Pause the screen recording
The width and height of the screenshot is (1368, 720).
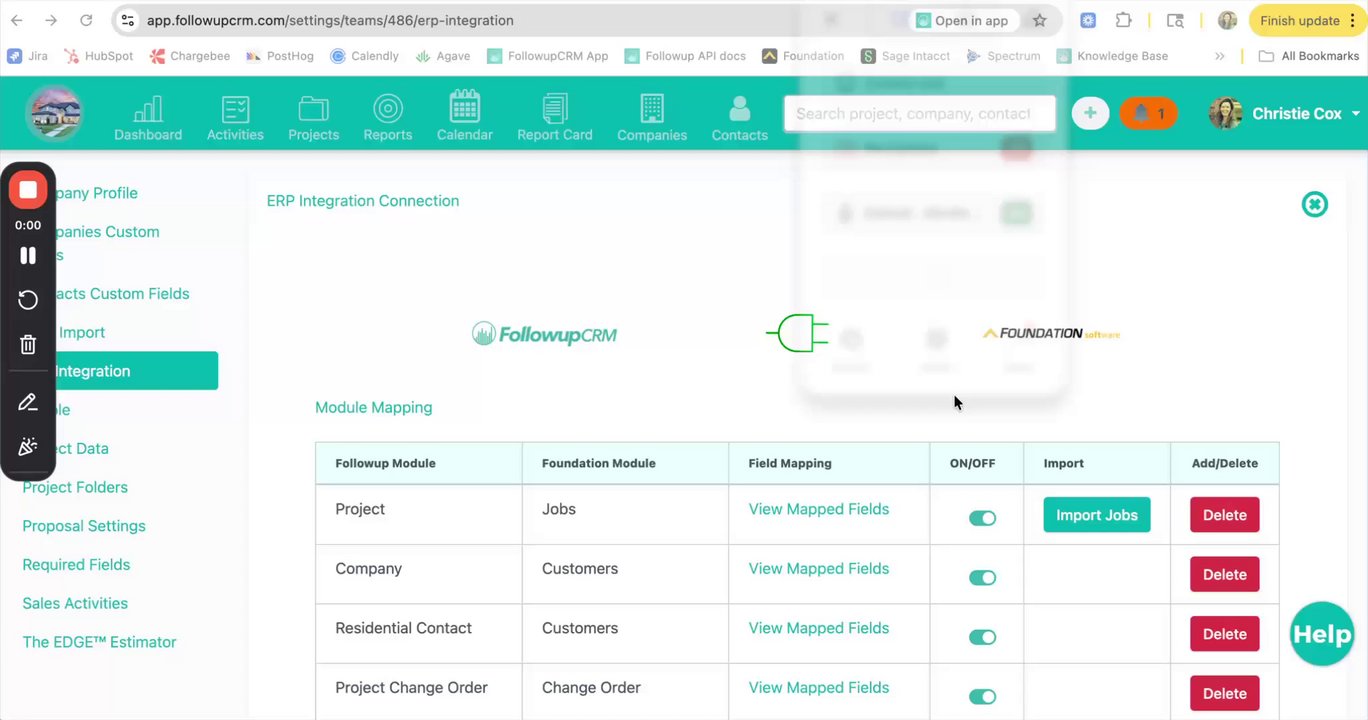(x=28, y=256)
